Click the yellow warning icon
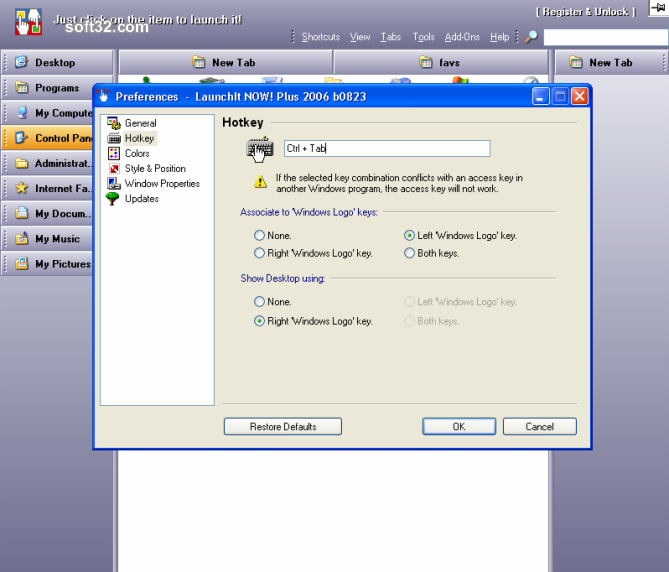Image resolution: width=669 pixels, height=572 pixels. click(x=260, y=182)
